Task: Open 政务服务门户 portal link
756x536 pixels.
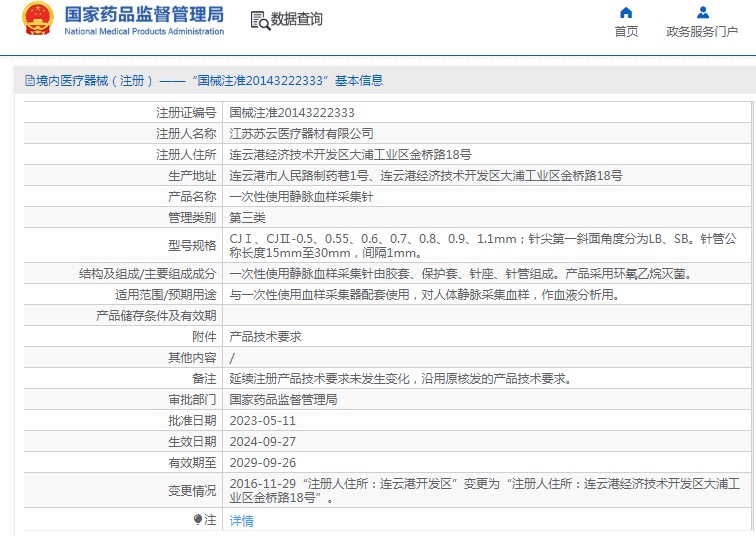Action: [x=702, y=31]
